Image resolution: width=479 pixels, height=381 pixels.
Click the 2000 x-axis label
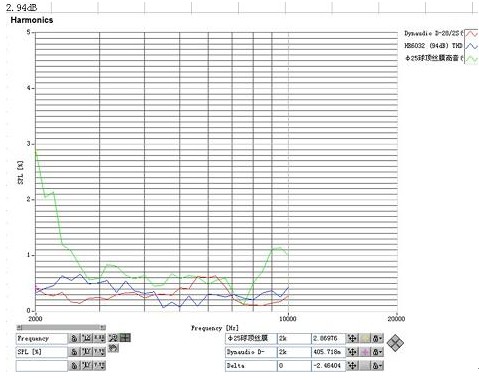[35, 318]
